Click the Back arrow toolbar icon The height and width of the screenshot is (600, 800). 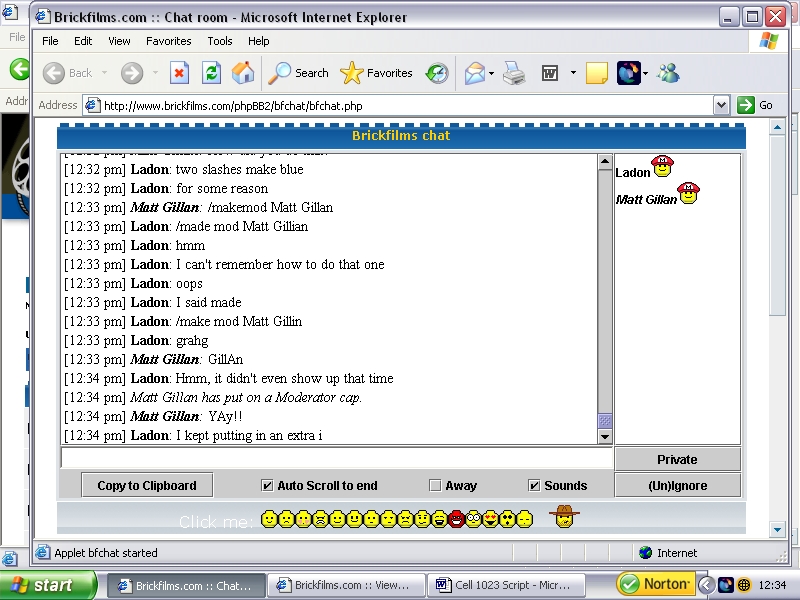click(x=54, y=73)
